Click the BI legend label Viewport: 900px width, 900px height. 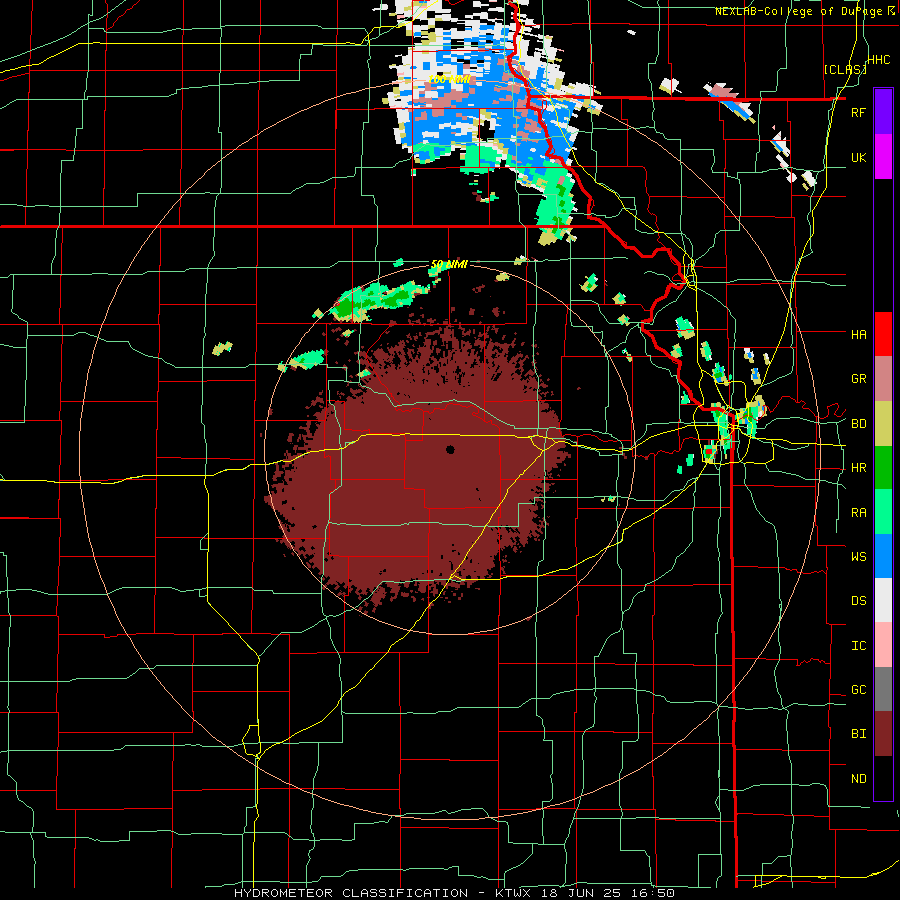click(x=858, y=734)
